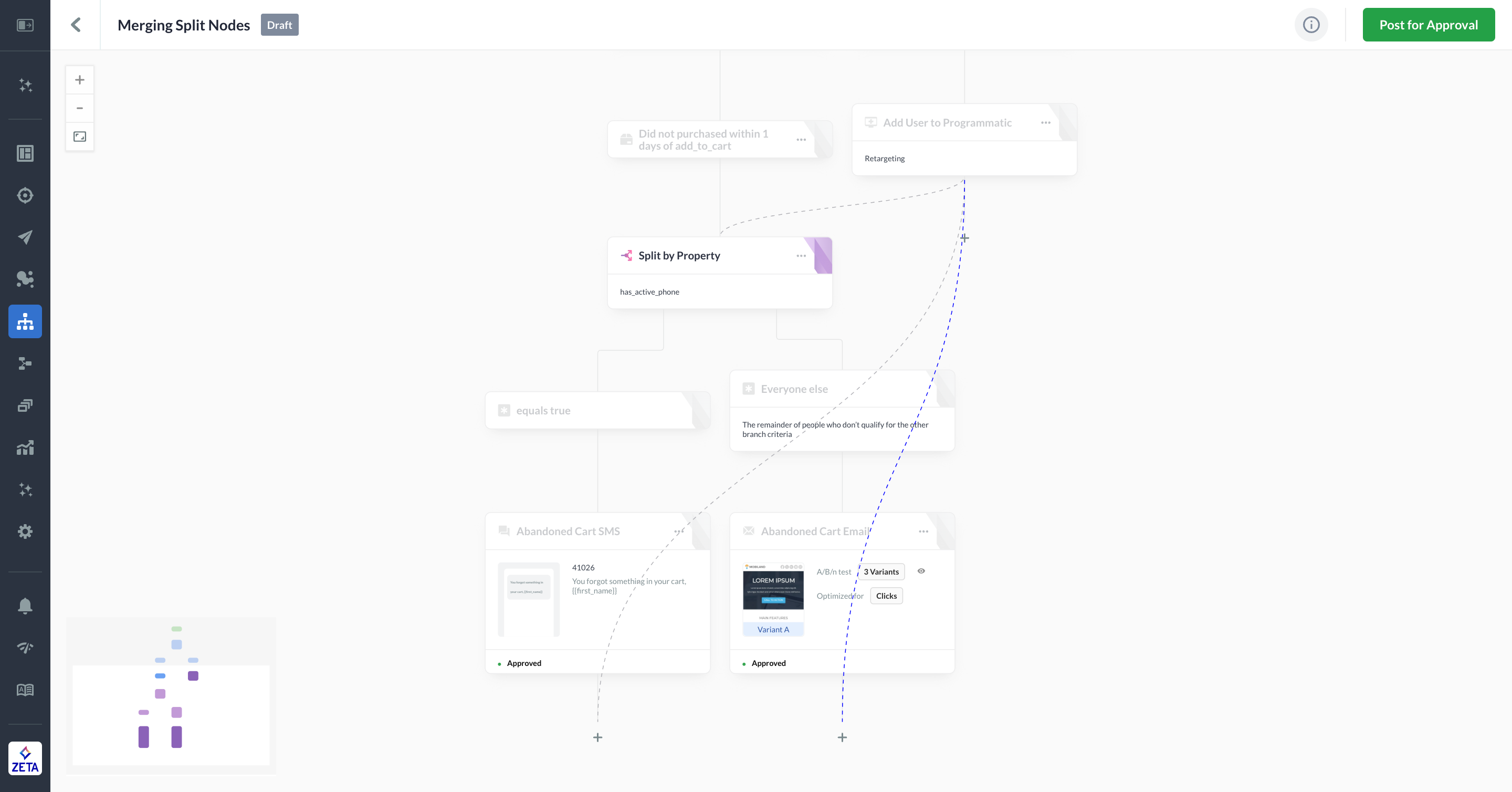Image resolution: width=1512 pixels, height=792 pixels.
Task: Click Post for Approval button
Action: (1428, 25)
